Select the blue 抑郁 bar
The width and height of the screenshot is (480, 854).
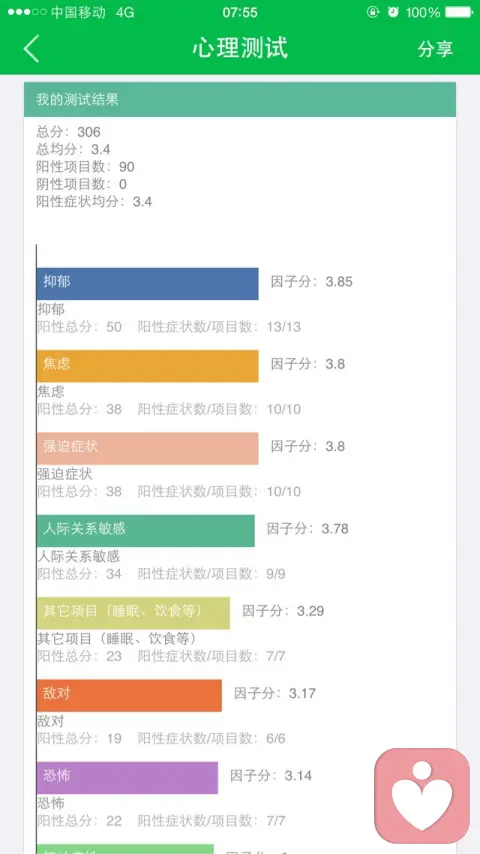[148, 284]
